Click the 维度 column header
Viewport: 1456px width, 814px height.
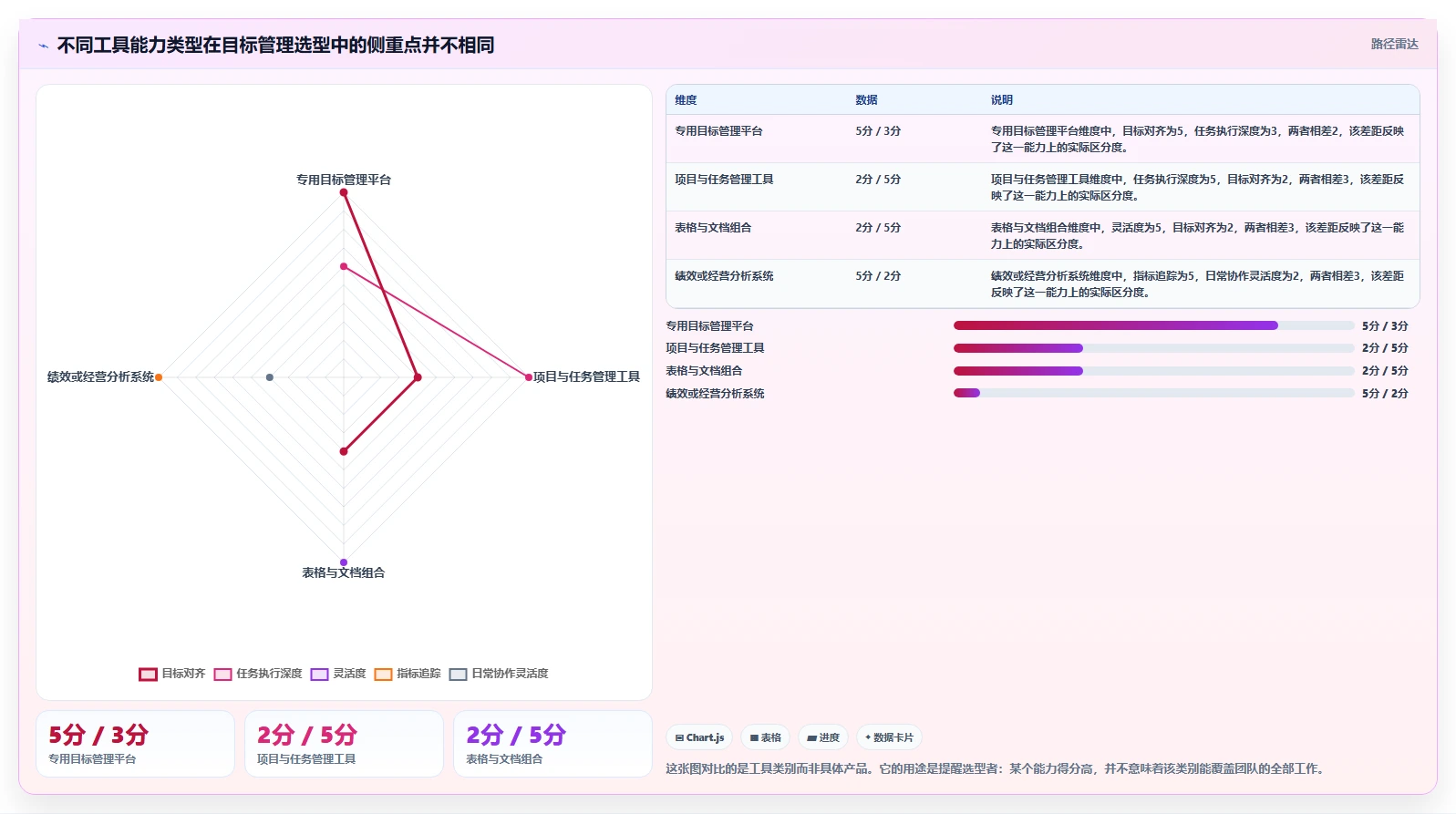(x=686, y=100)
